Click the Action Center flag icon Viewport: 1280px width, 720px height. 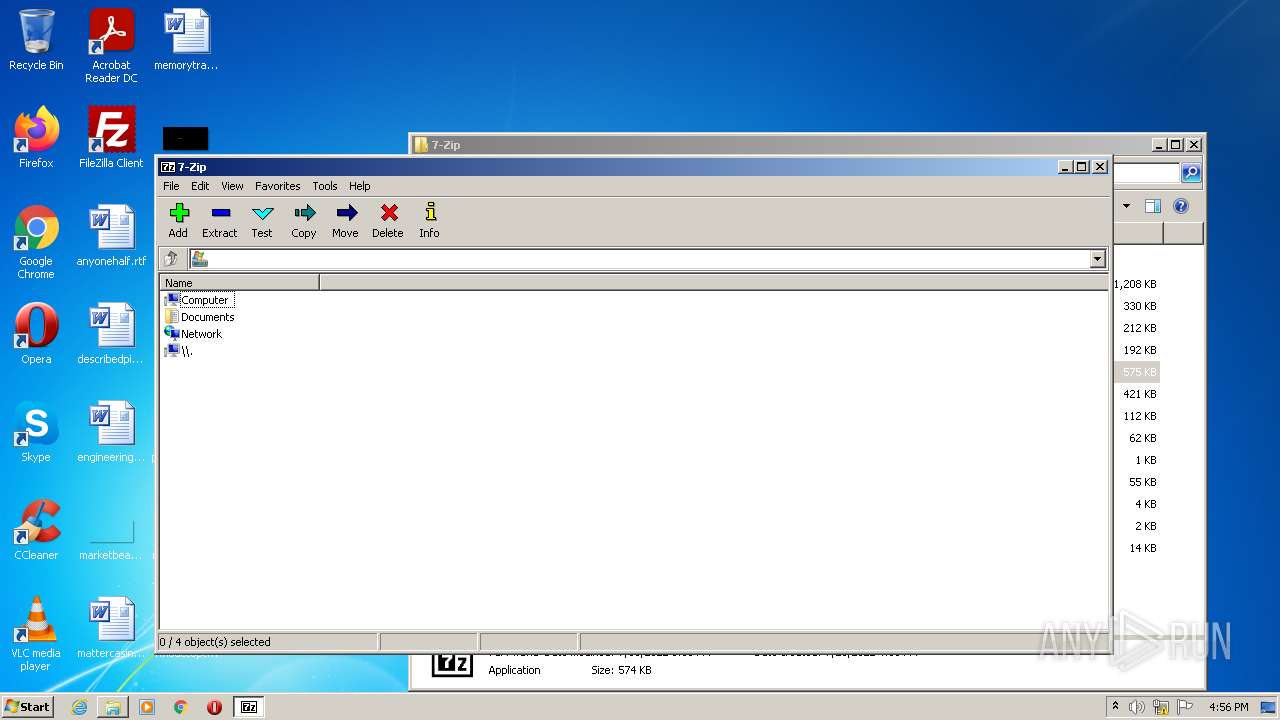(x=1187, y=707)
